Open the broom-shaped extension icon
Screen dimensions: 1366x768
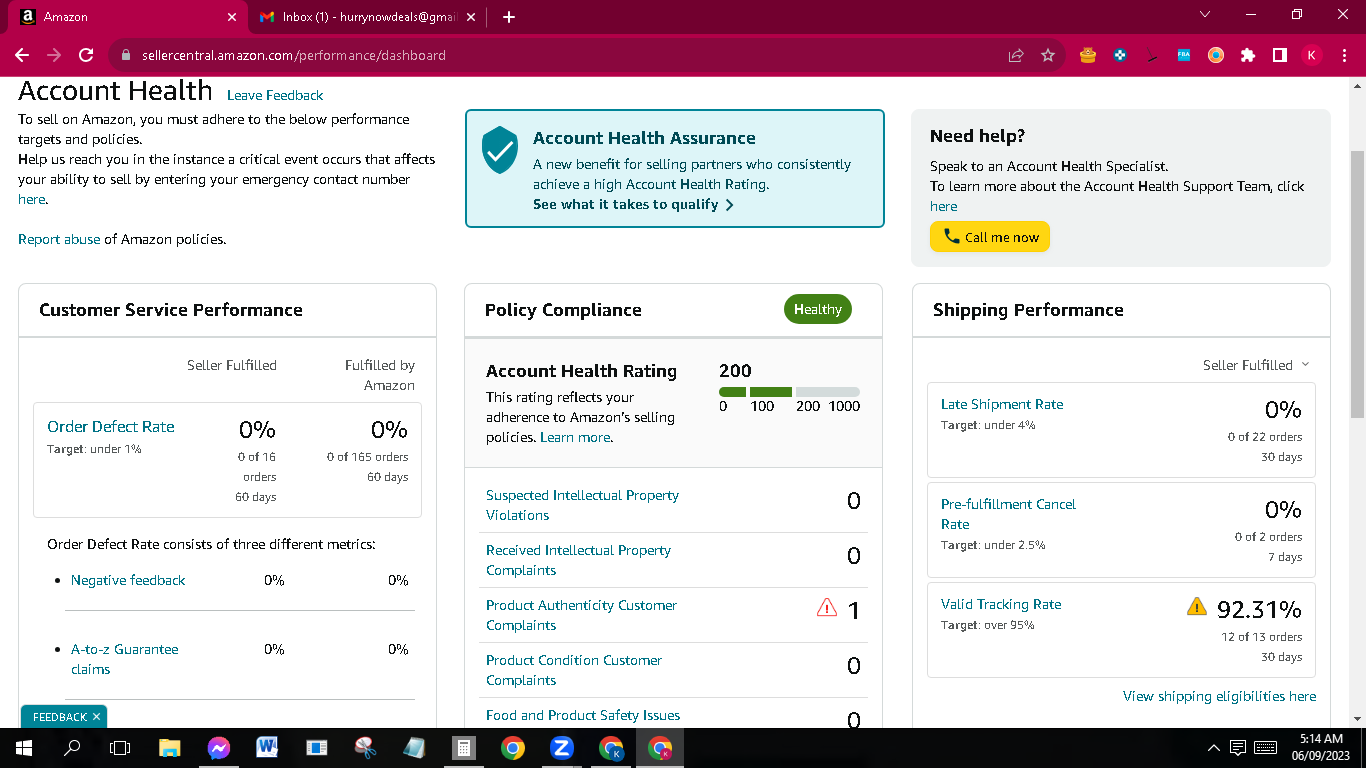(1152, 56)
